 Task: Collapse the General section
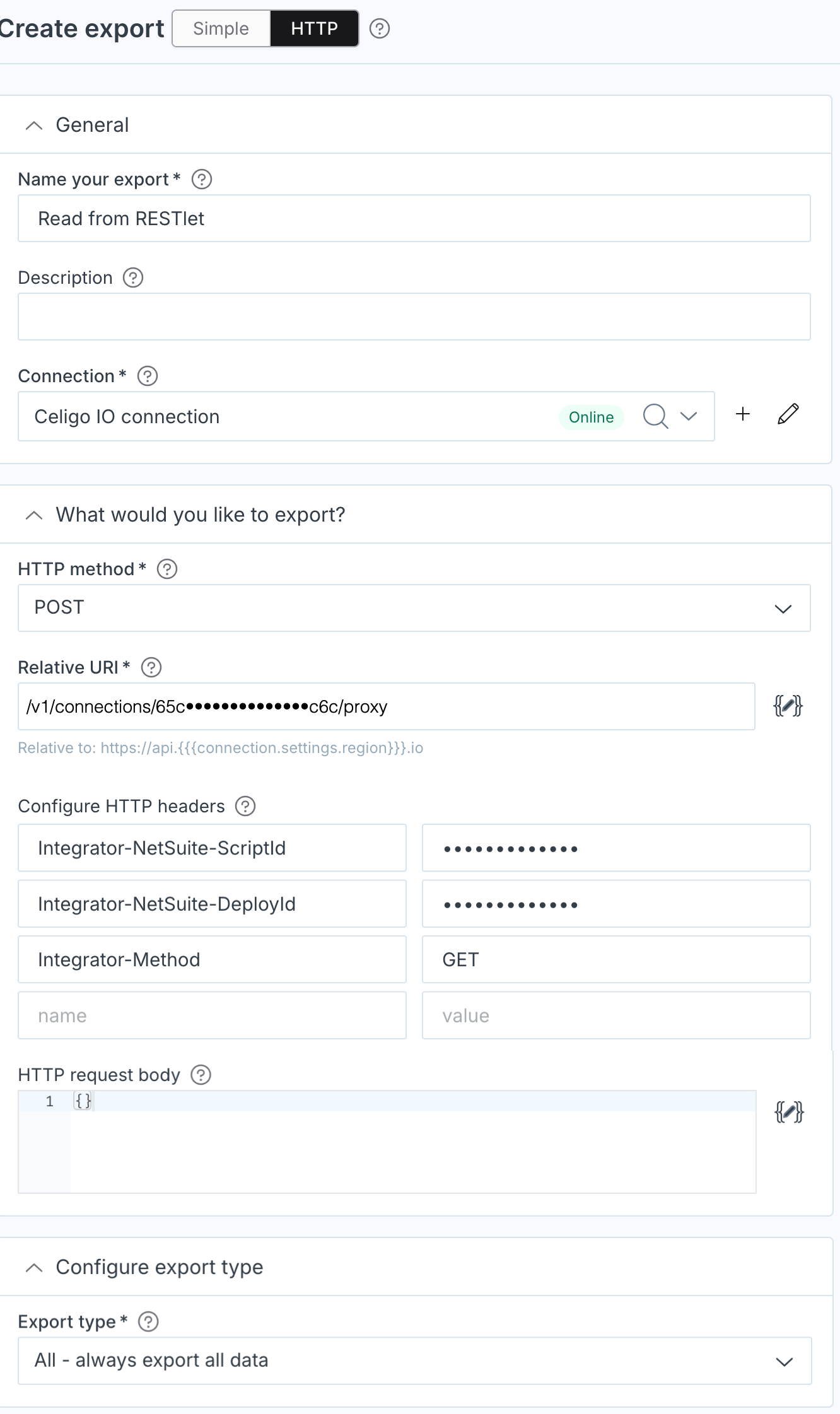[34, 126]
